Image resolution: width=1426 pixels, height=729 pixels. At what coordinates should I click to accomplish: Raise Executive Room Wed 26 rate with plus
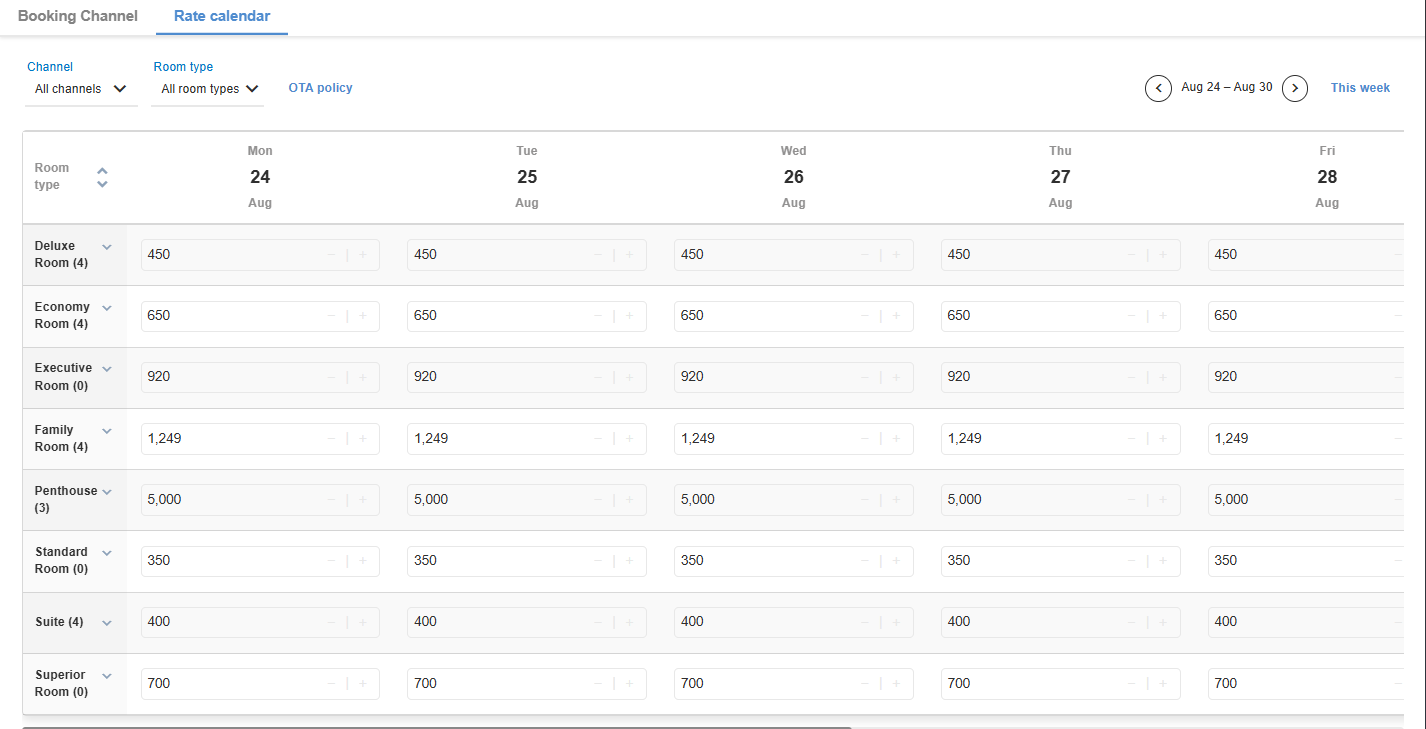[897, 377]
